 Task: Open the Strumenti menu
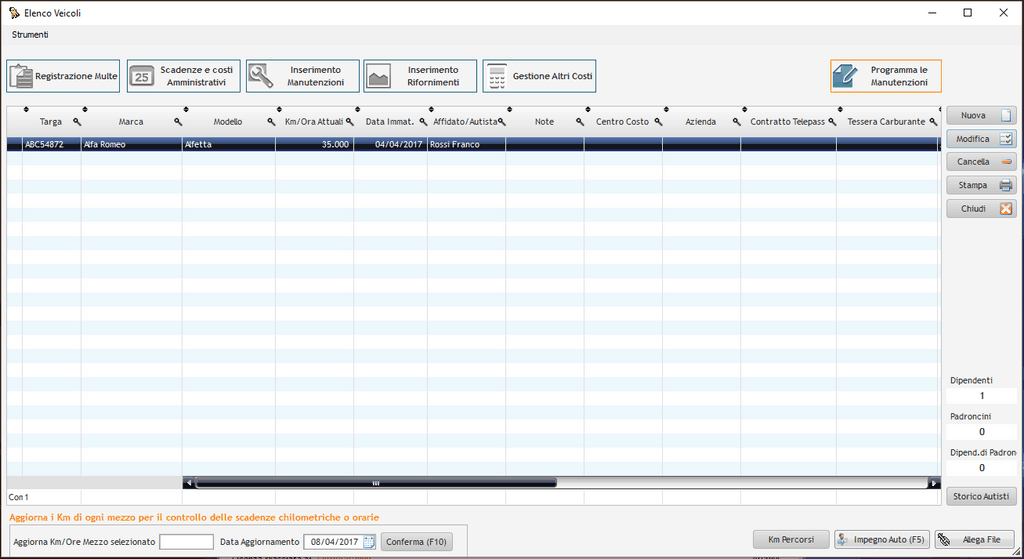(30, 34)
